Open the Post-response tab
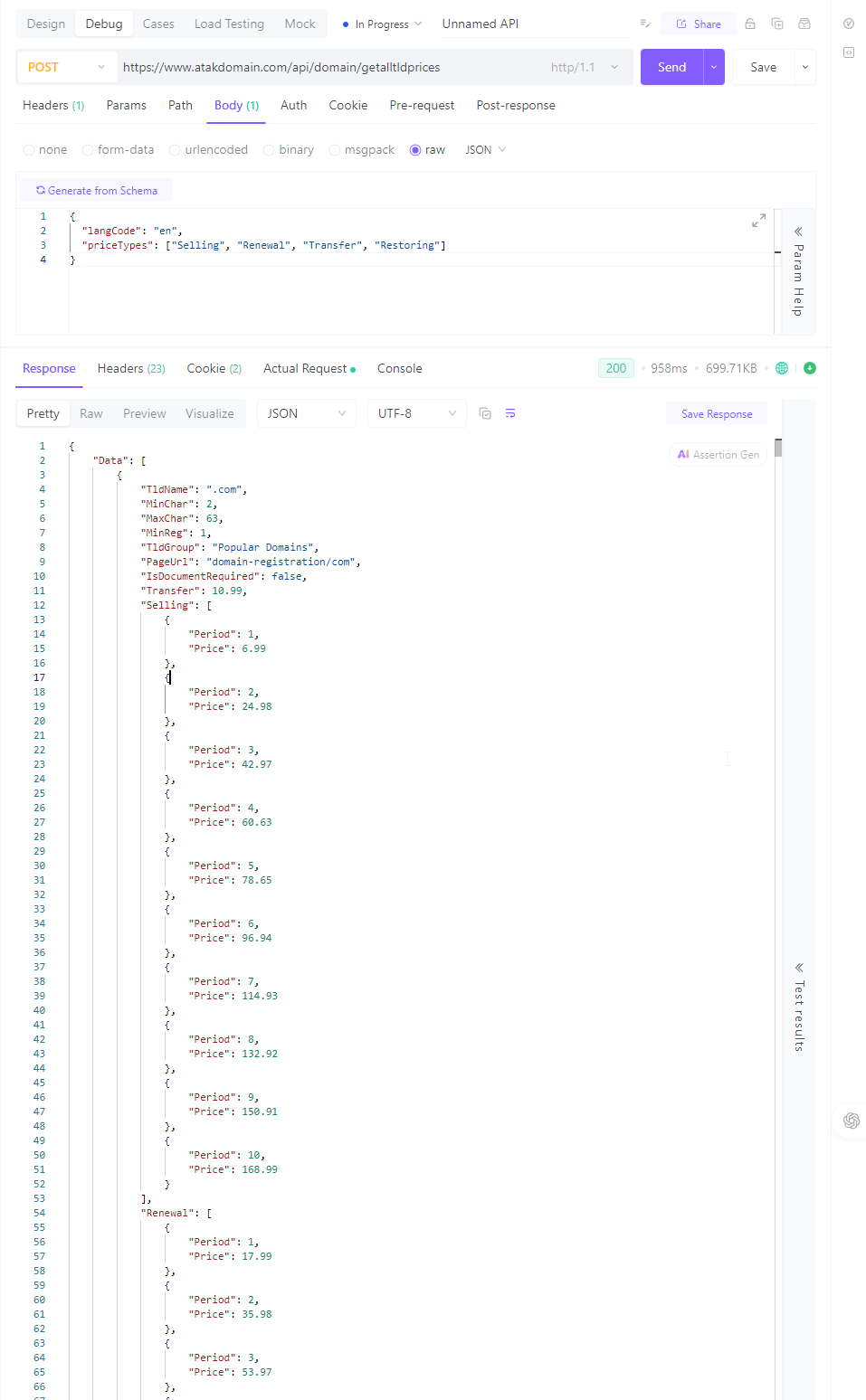This screenshot has width=866, height=1400. tap(516, 105)
